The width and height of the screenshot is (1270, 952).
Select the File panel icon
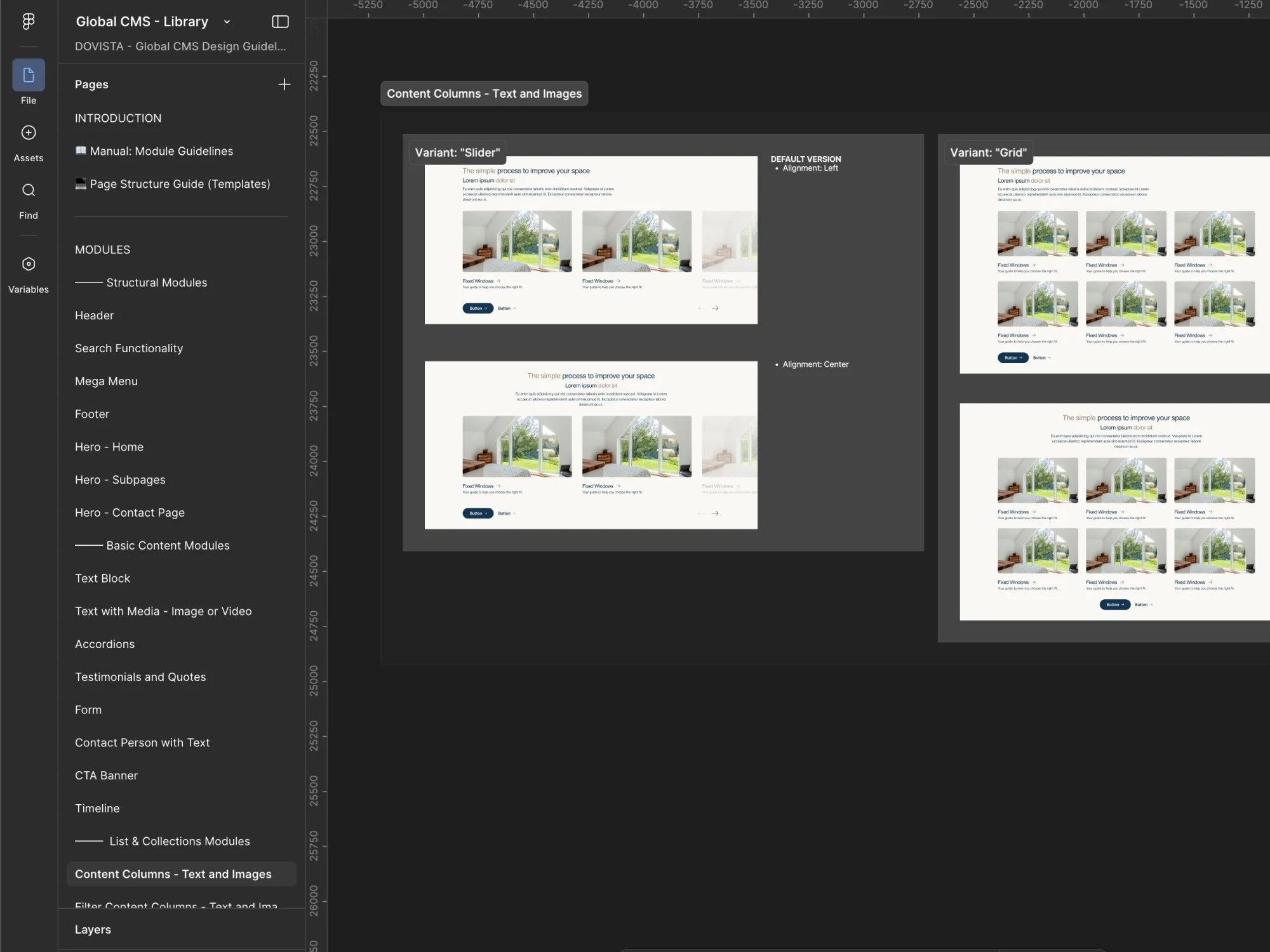[x=29, y=76]
